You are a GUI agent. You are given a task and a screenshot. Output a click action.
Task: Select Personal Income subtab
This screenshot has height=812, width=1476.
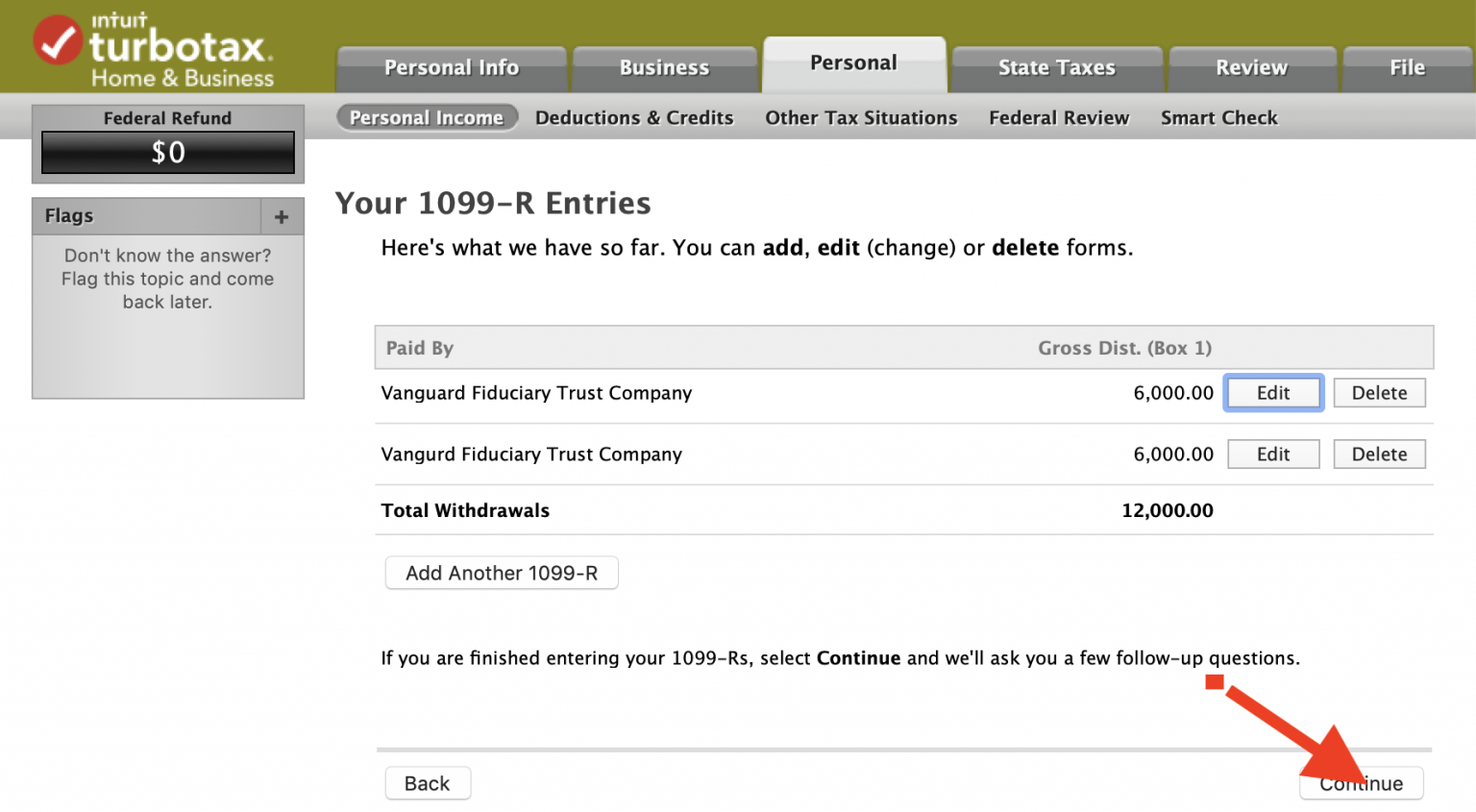pos(427,118)
